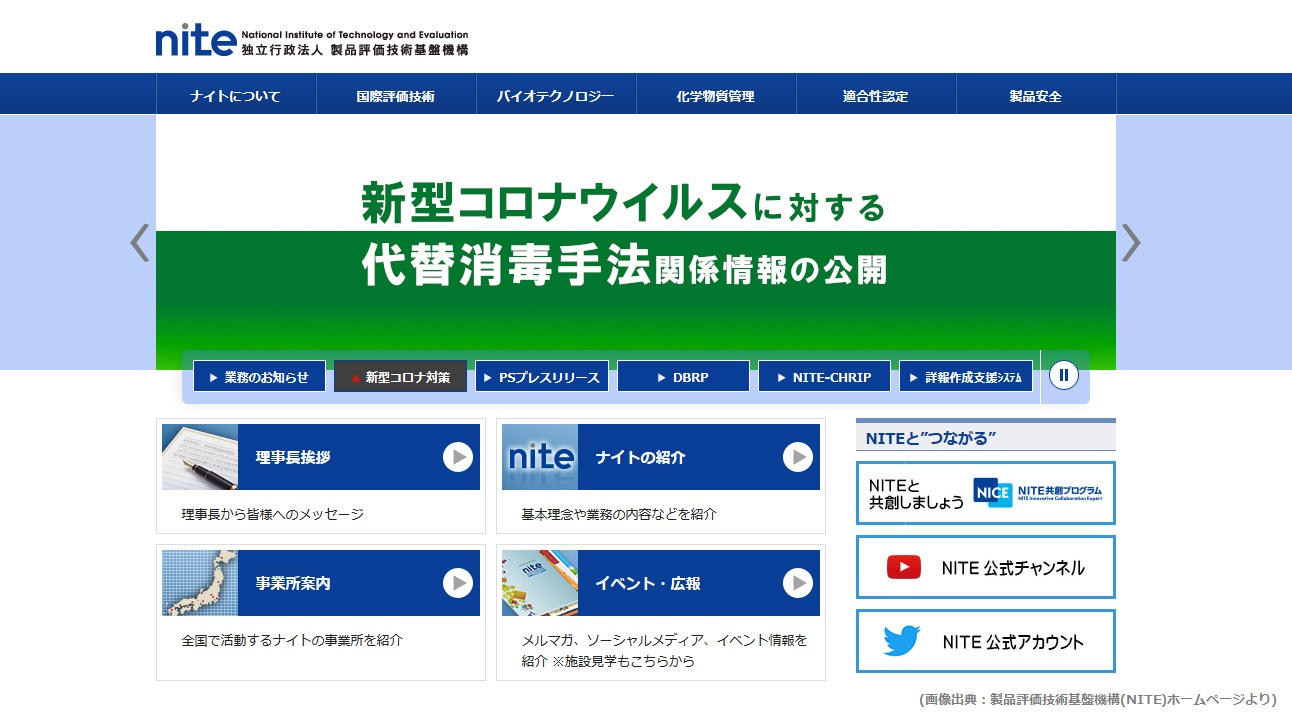
Task: Click the Japan map thumbnail for 事業所案内
Action: [x=200, y=583]
